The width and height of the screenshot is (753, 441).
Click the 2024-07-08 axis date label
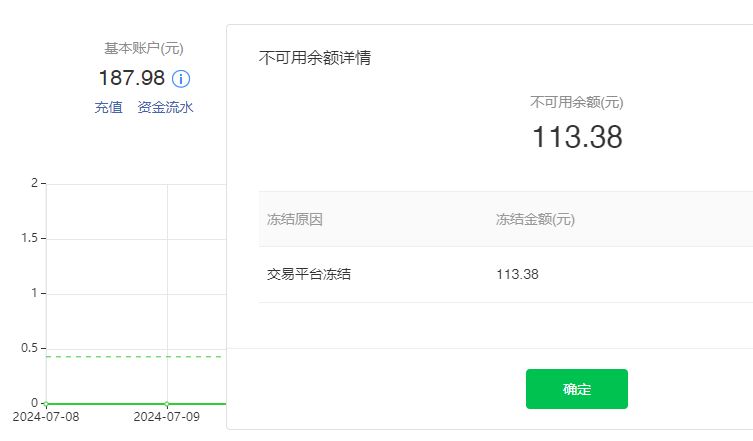[x=46, y=416]
